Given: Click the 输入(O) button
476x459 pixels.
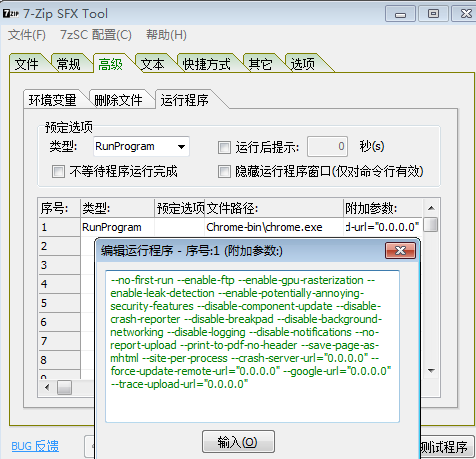Looking at the screenshot, I should (238, 442).
